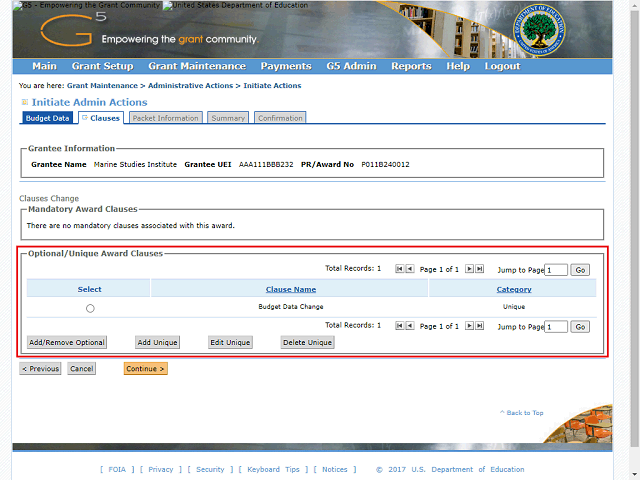Go to last page in top pager

pos(480,269)
